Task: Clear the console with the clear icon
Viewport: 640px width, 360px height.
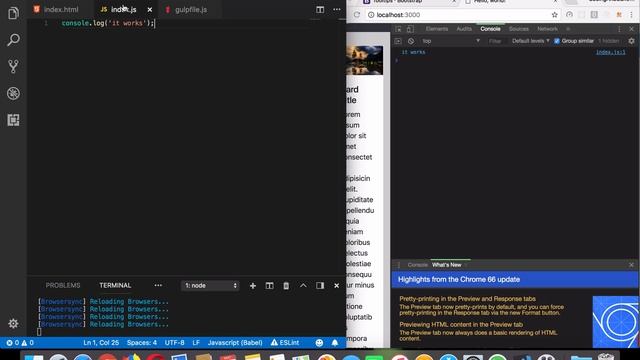Action: tap(411, 41)
